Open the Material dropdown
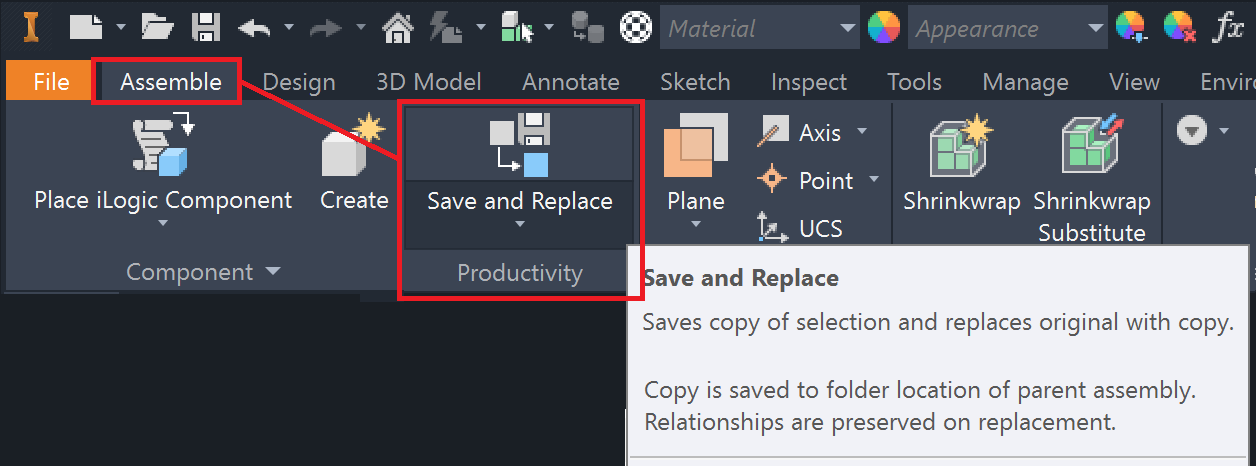Screen dimensions: 1256x466 point(848,28)
